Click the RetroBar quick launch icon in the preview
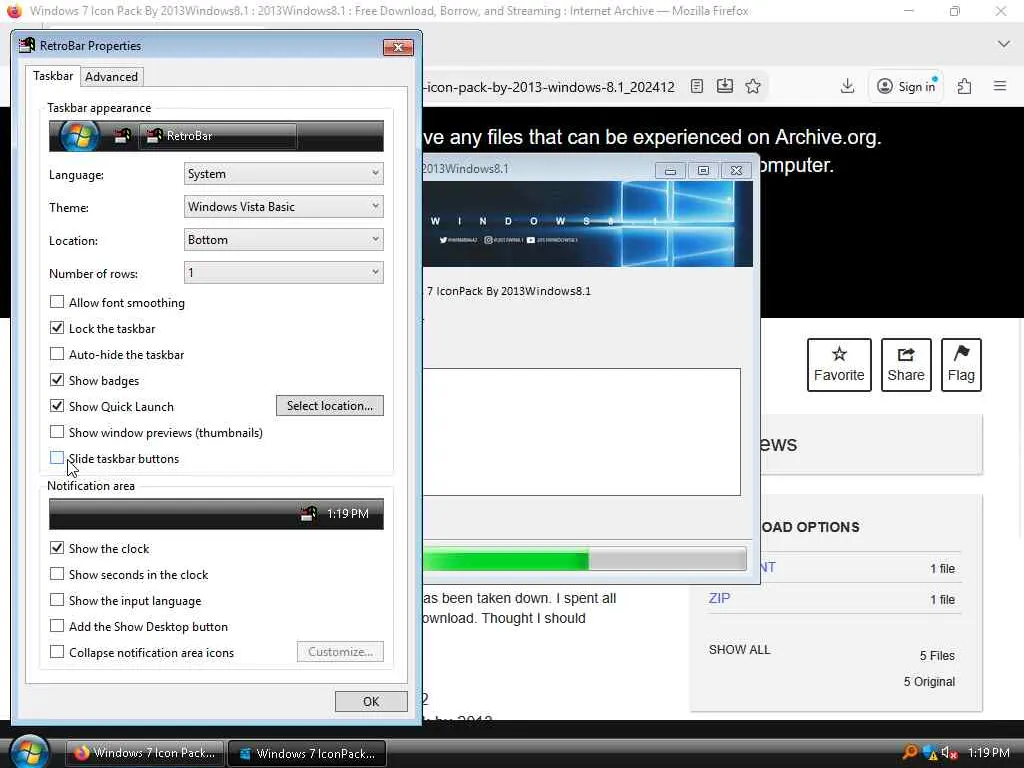 point(122,136)
